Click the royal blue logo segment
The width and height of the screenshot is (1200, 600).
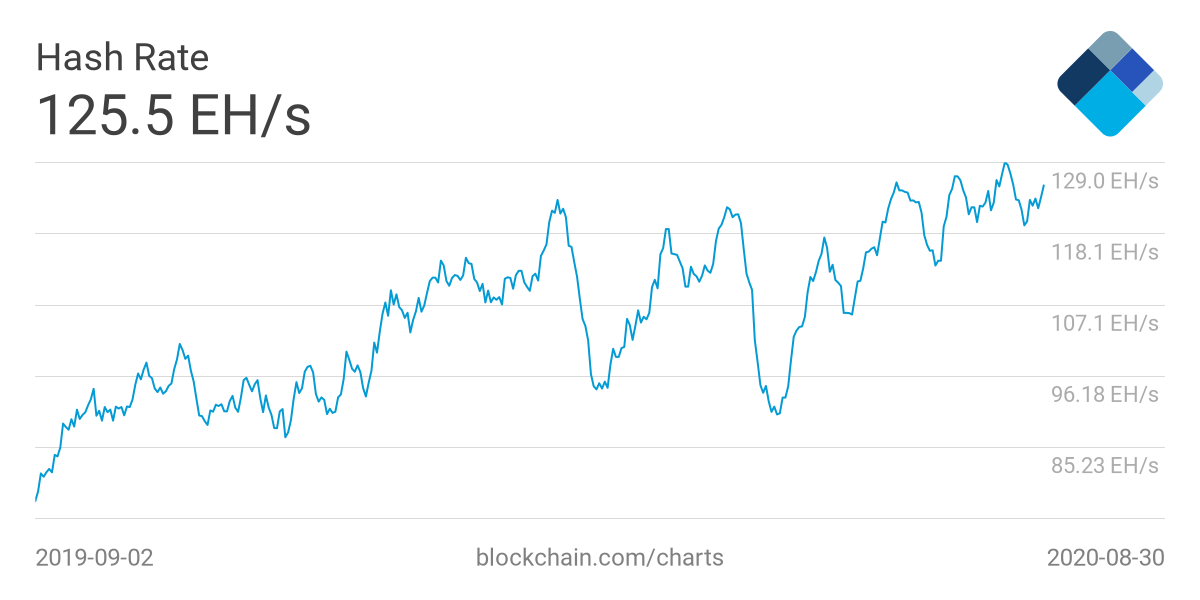(1133, 69)
